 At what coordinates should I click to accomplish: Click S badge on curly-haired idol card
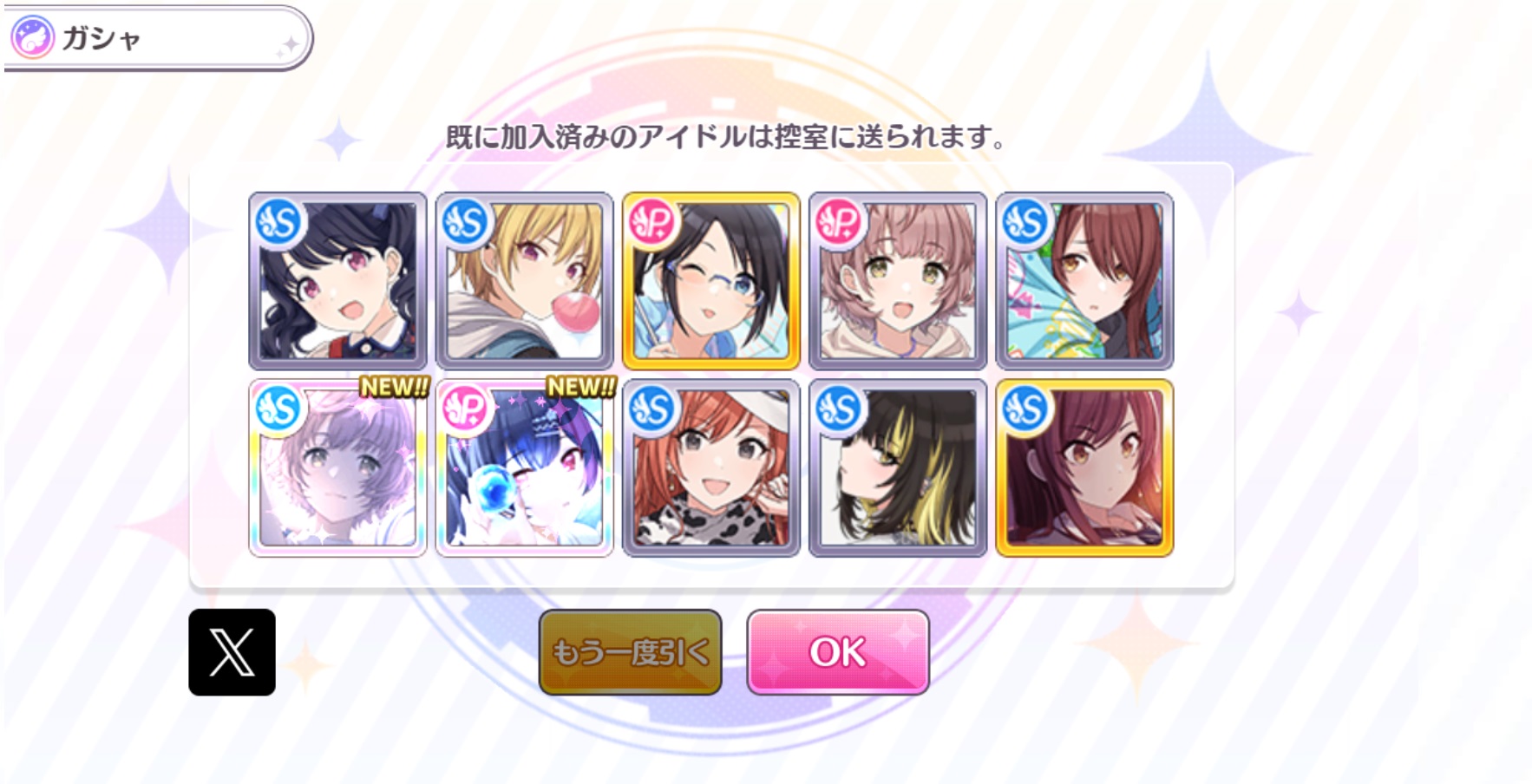pos(279,222)
